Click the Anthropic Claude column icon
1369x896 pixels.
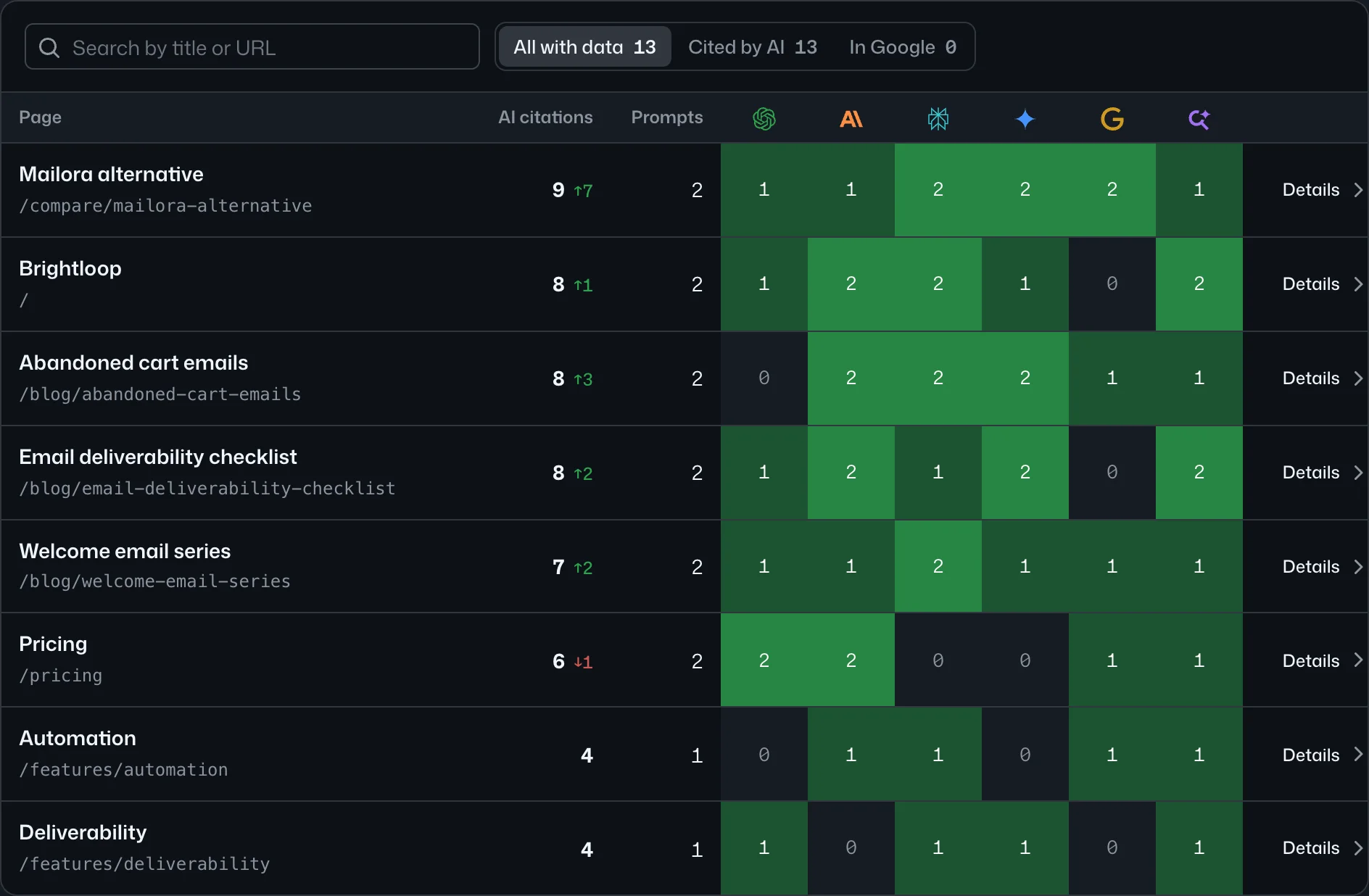click(851, 118)
